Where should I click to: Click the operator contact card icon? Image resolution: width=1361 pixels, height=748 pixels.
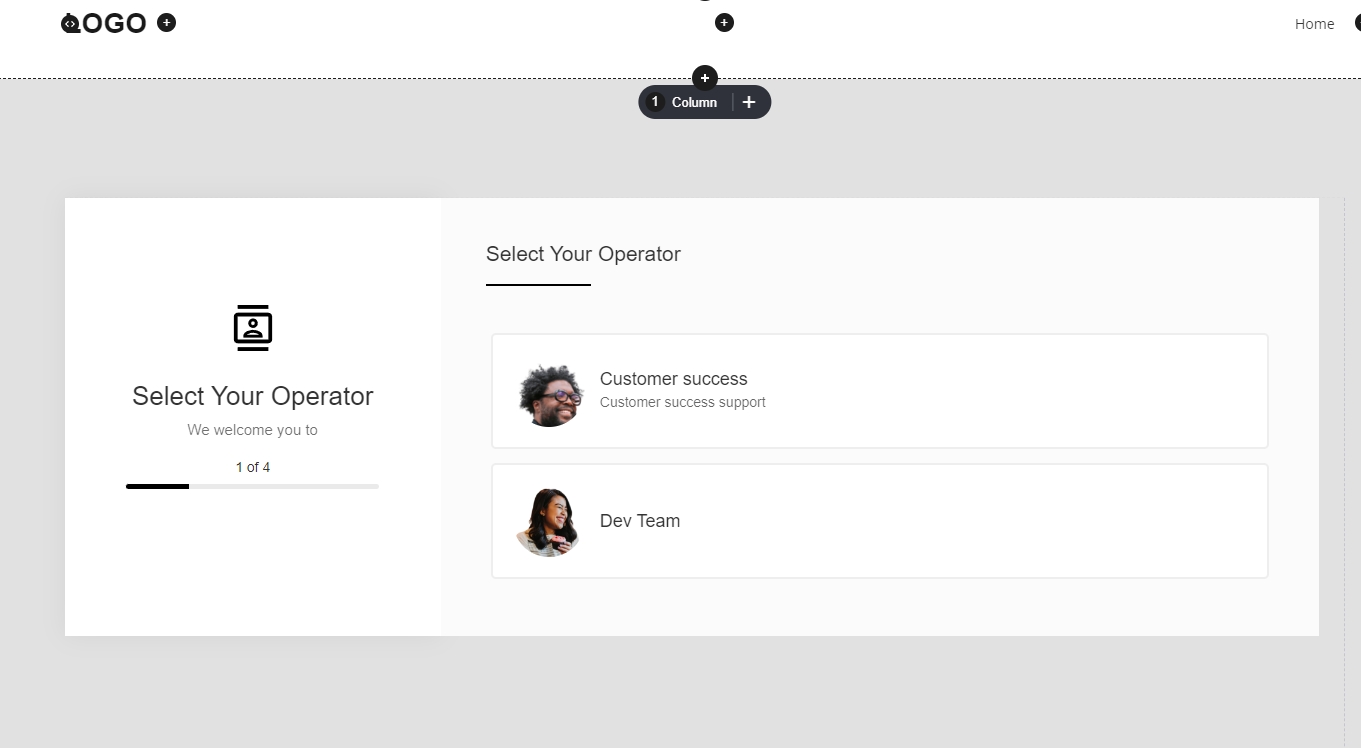pyautogui.click(x=253, y=328)
